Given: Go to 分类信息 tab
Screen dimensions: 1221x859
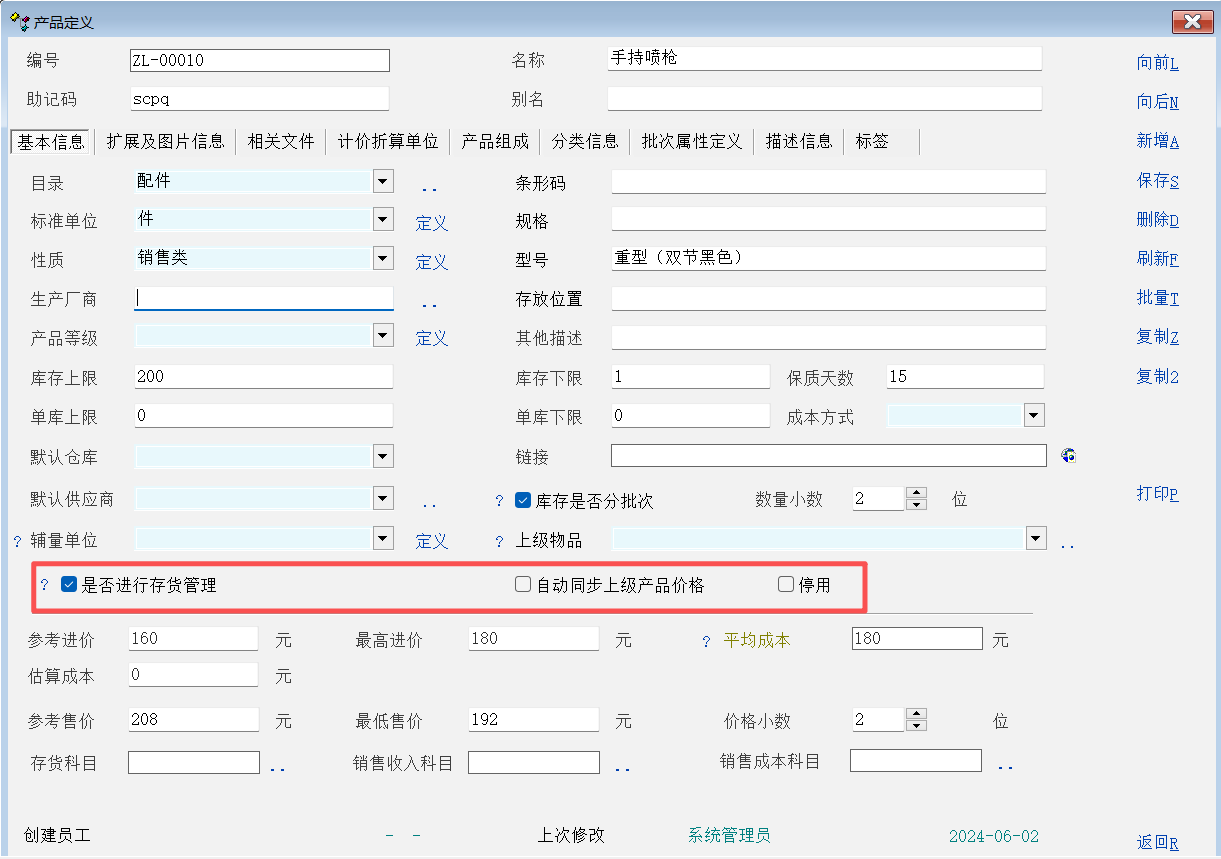Looking at the screenshot, I should (585, 142).
